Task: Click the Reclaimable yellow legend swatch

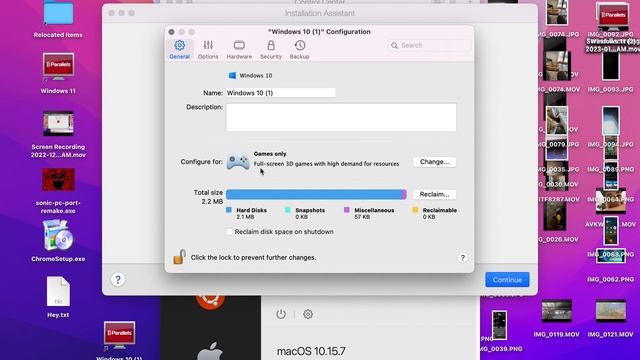Action: [x=415, y=210]
